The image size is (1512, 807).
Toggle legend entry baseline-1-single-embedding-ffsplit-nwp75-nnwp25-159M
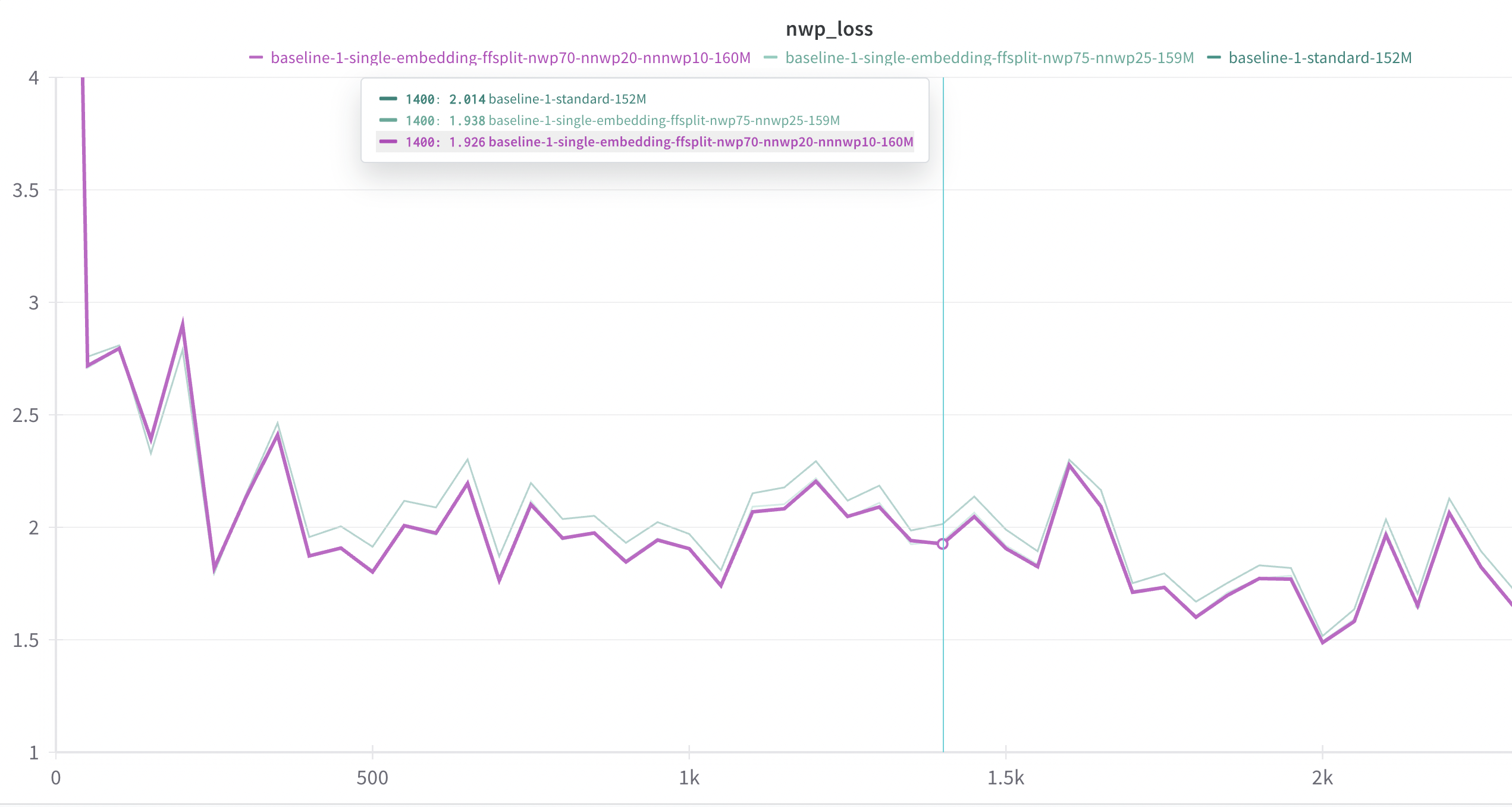click(989, 58)
